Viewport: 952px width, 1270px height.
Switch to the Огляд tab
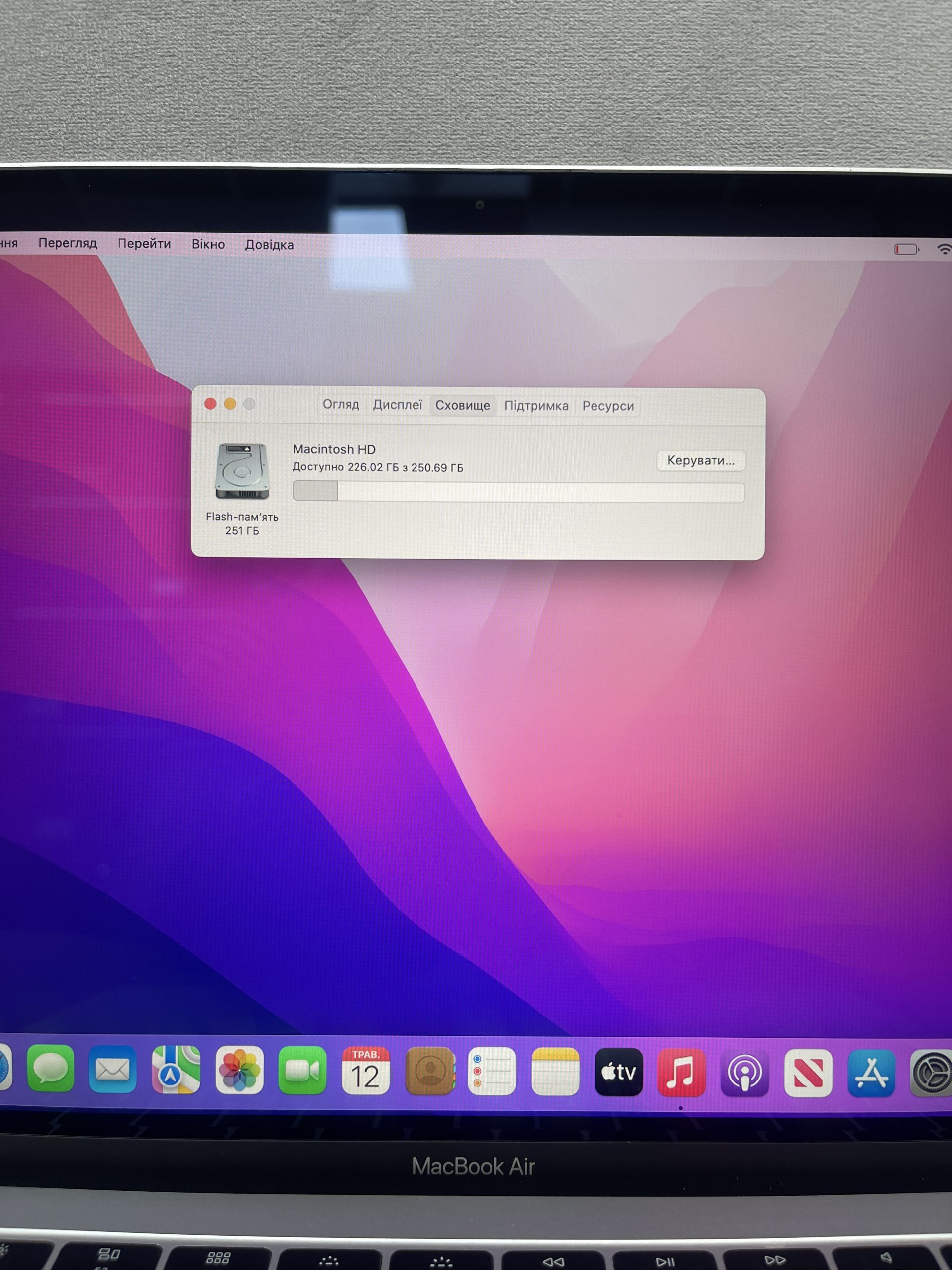[x=341, y=404]
